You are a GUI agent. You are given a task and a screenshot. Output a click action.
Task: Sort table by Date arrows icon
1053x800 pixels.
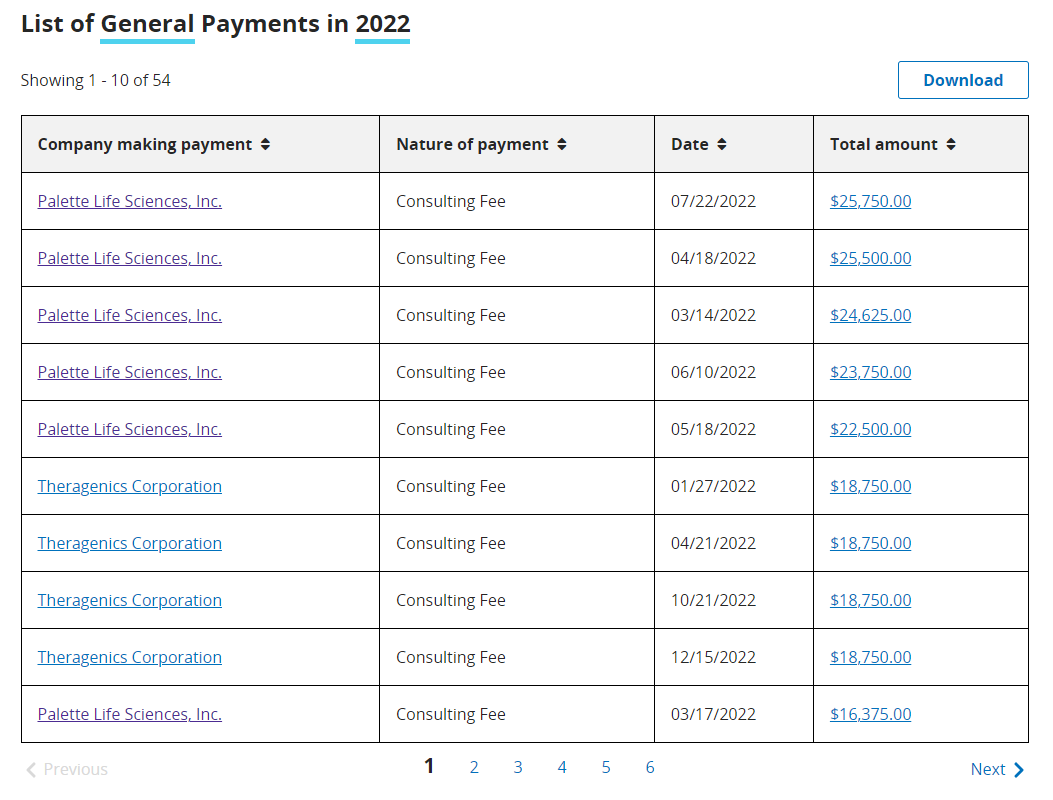pos(722,144)
